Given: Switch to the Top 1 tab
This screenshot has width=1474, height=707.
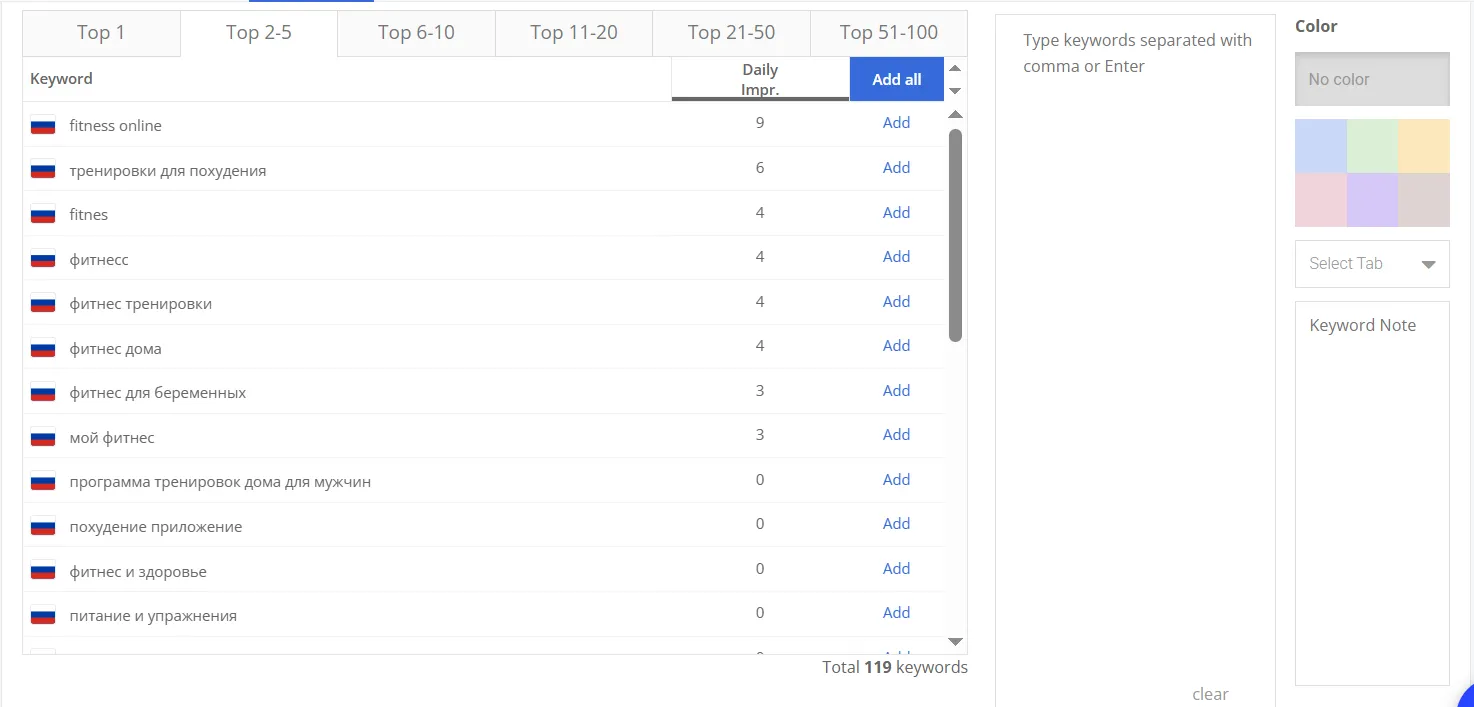Looking at the screenshot, I should (x=101, y=33).
